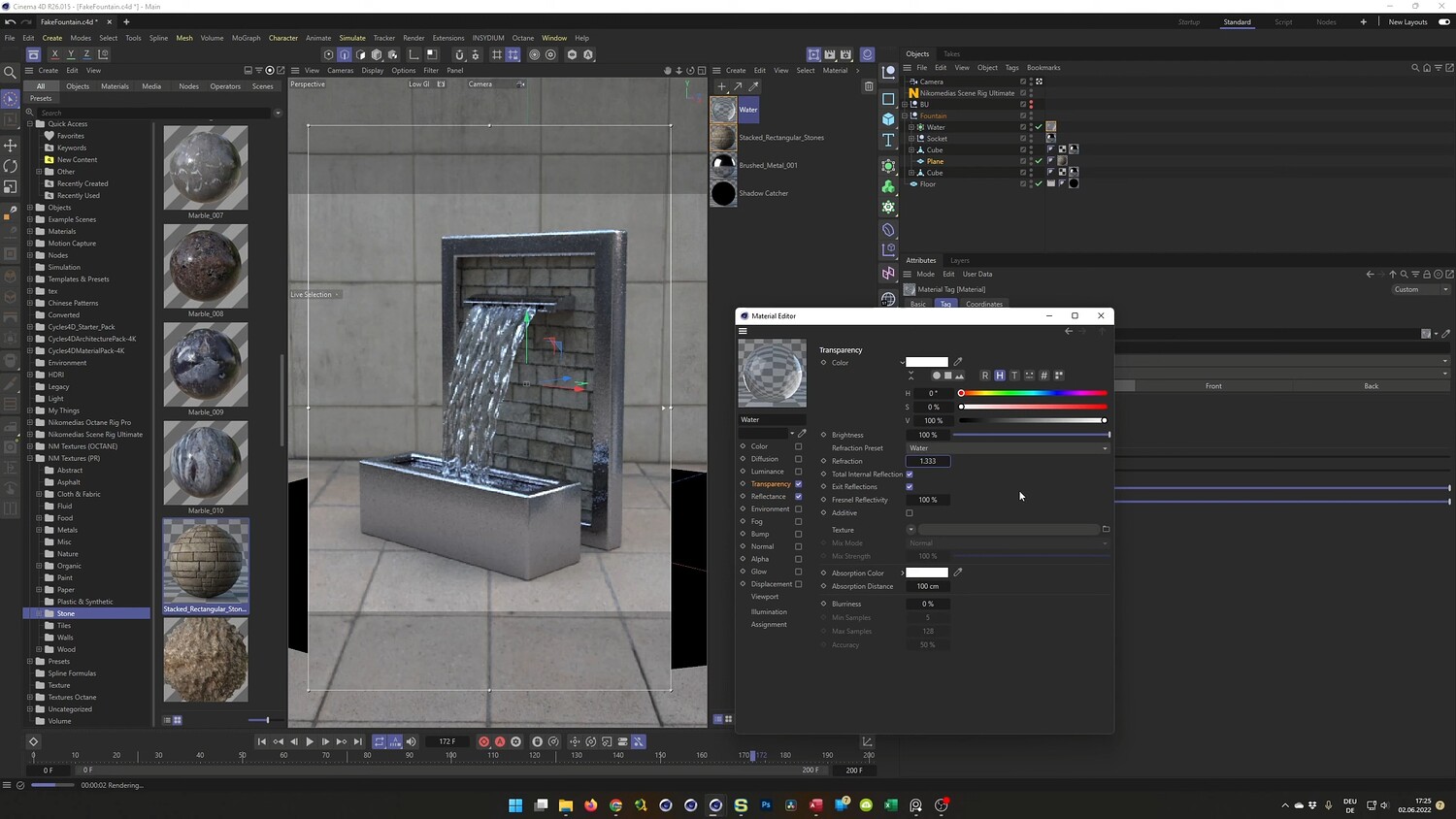Open the Simulate menu

tap(352, 38)
